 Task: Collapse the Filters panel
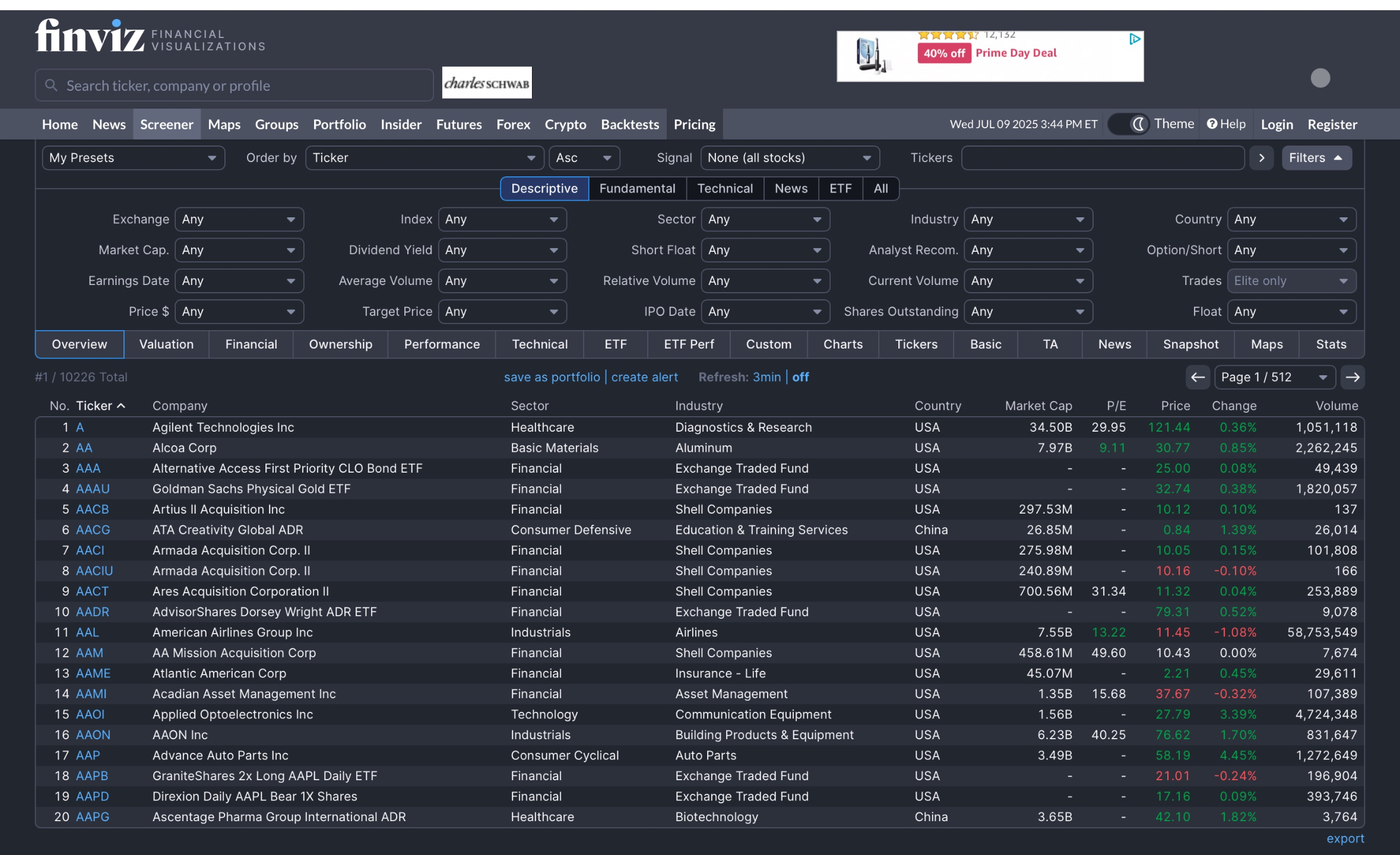[x=1316, y=158]
